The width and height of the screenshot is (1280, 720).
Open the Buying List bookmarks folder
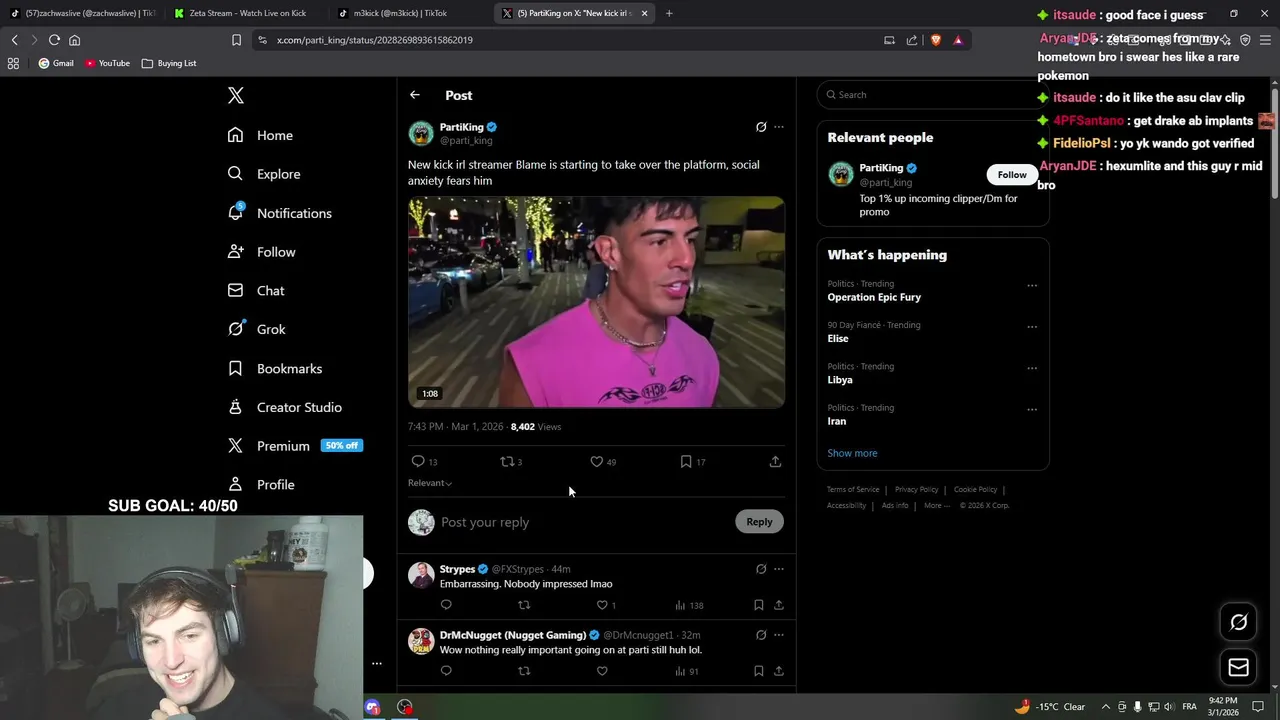(169, 63)
